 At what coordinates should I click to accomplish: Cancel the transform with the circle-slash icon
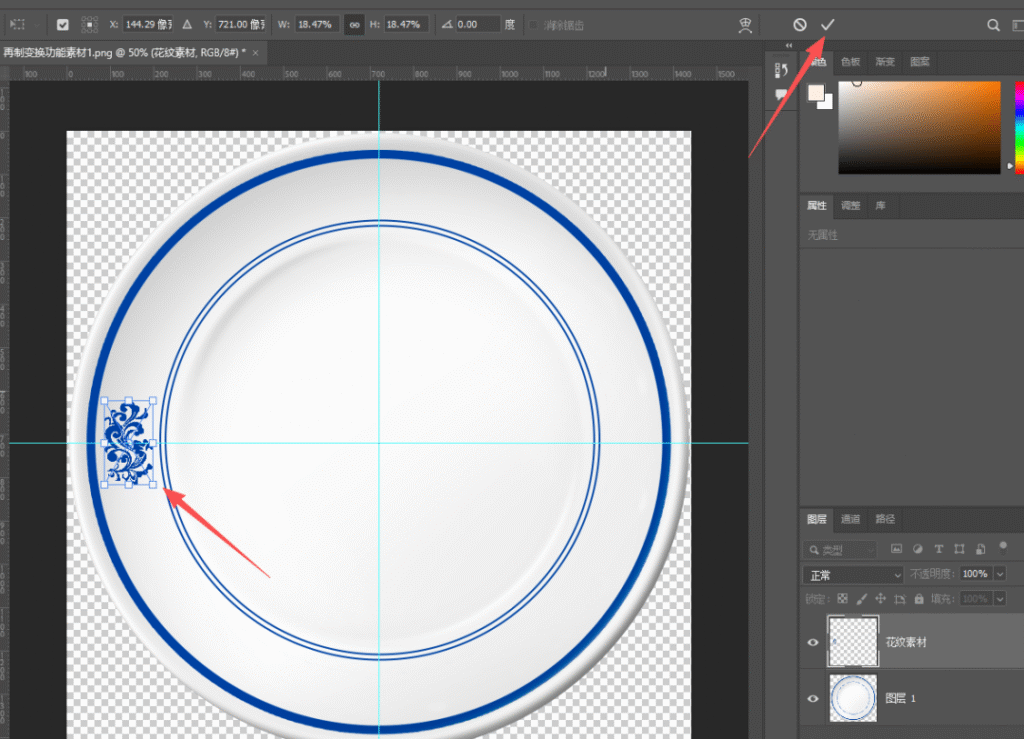coord(799,25)
